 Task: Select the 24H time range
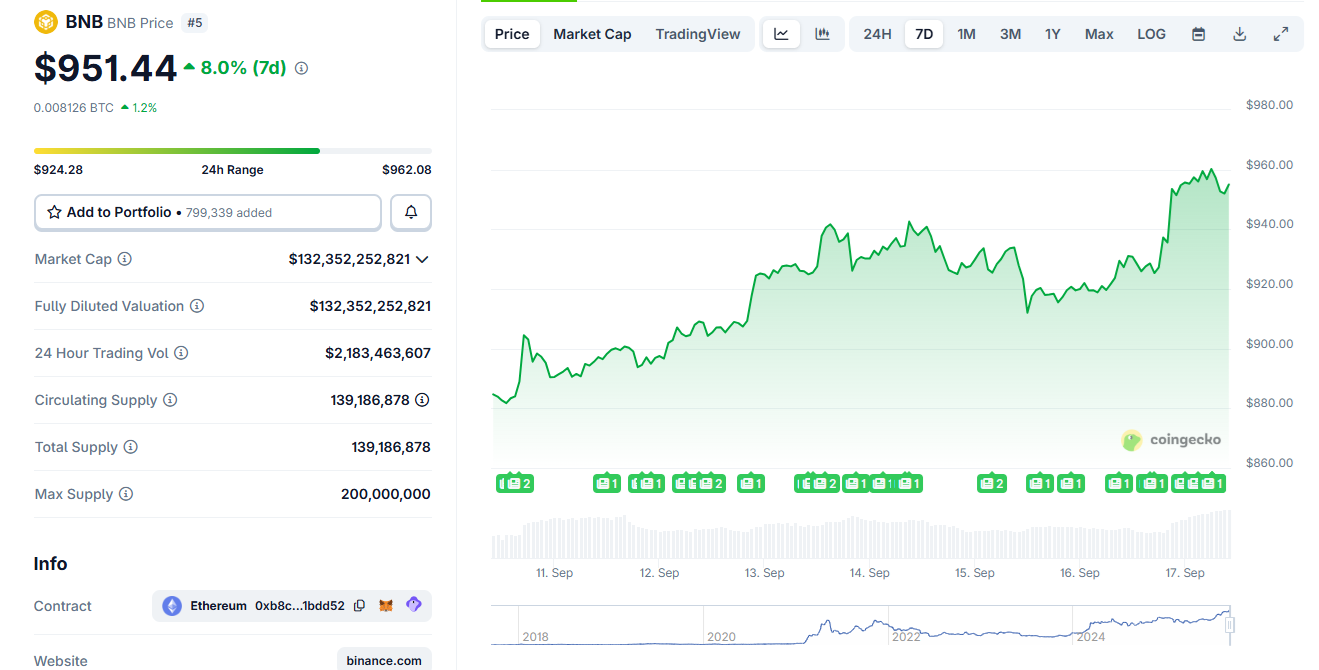pos(877,34)
